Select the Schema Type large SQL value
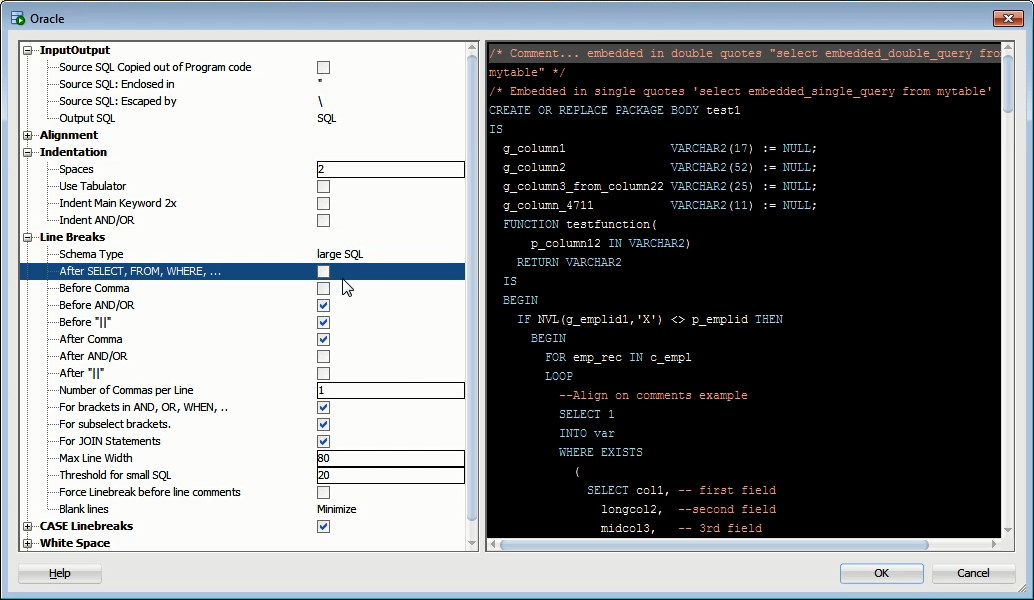 340,255
